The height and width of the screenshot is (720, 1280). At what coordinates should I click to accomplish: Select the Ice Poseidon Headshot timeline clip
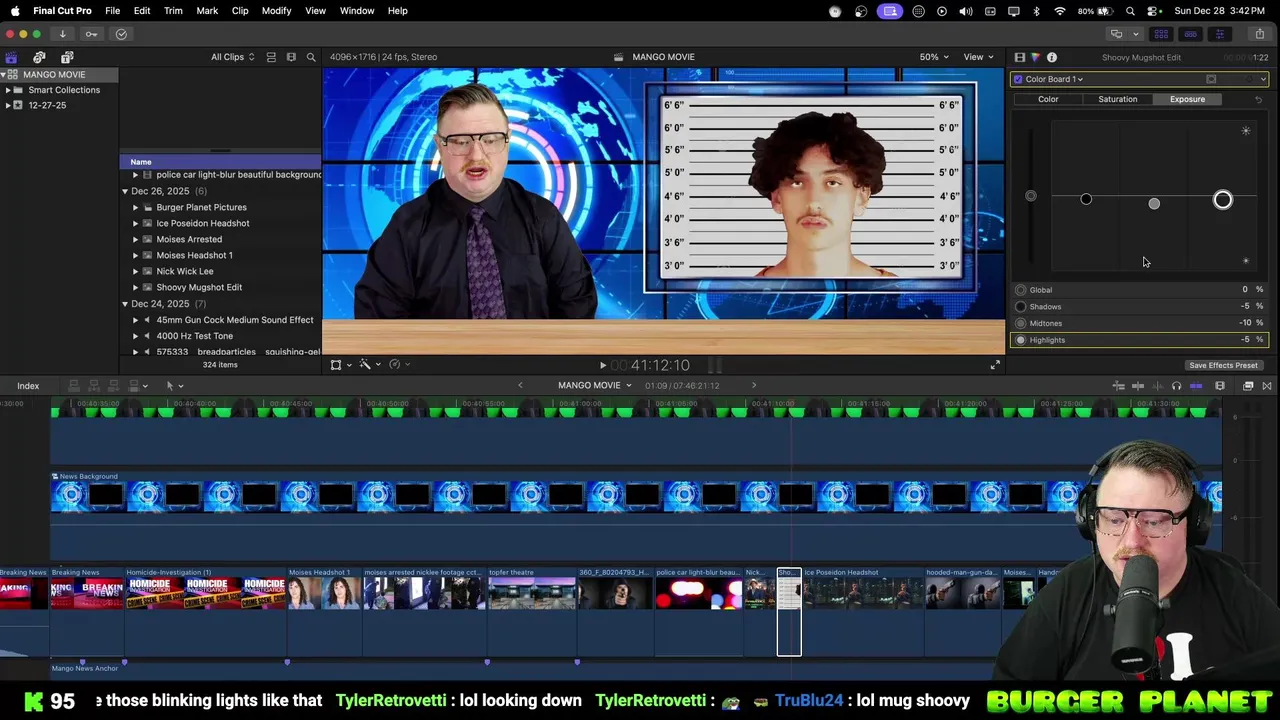(x=862, y=612)
